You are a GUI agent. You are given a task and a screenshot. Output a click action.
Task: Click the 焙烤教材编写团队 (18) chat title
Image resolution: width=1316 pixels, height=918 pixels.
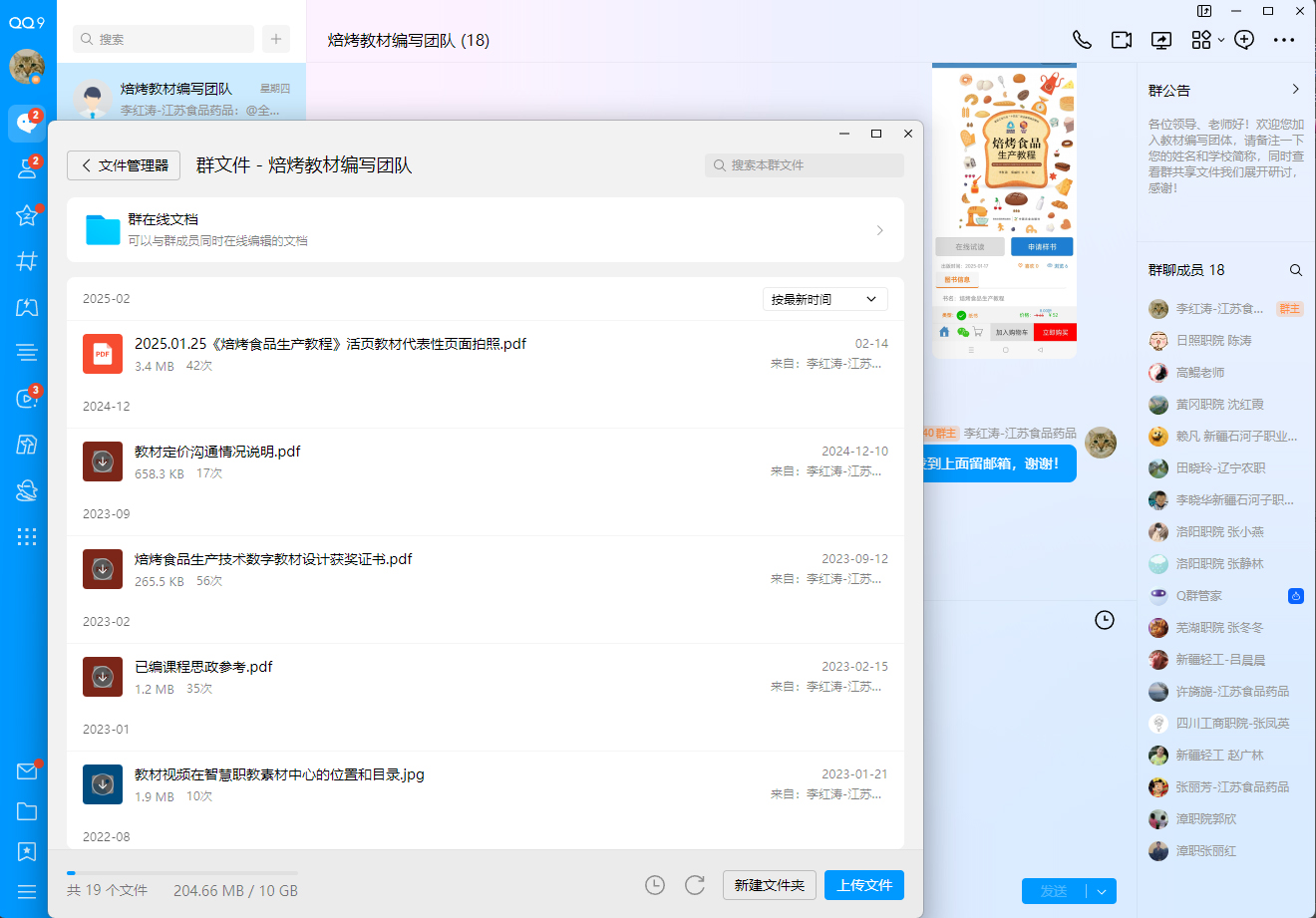[x=409, y=41]
